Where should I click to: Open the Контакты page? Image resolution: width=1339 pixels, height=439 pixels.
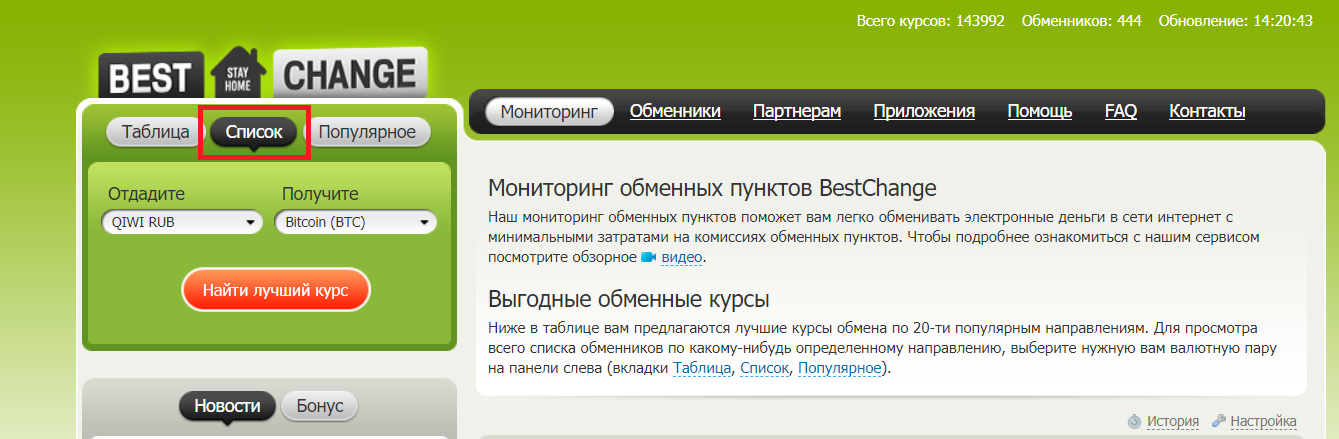1207,111
